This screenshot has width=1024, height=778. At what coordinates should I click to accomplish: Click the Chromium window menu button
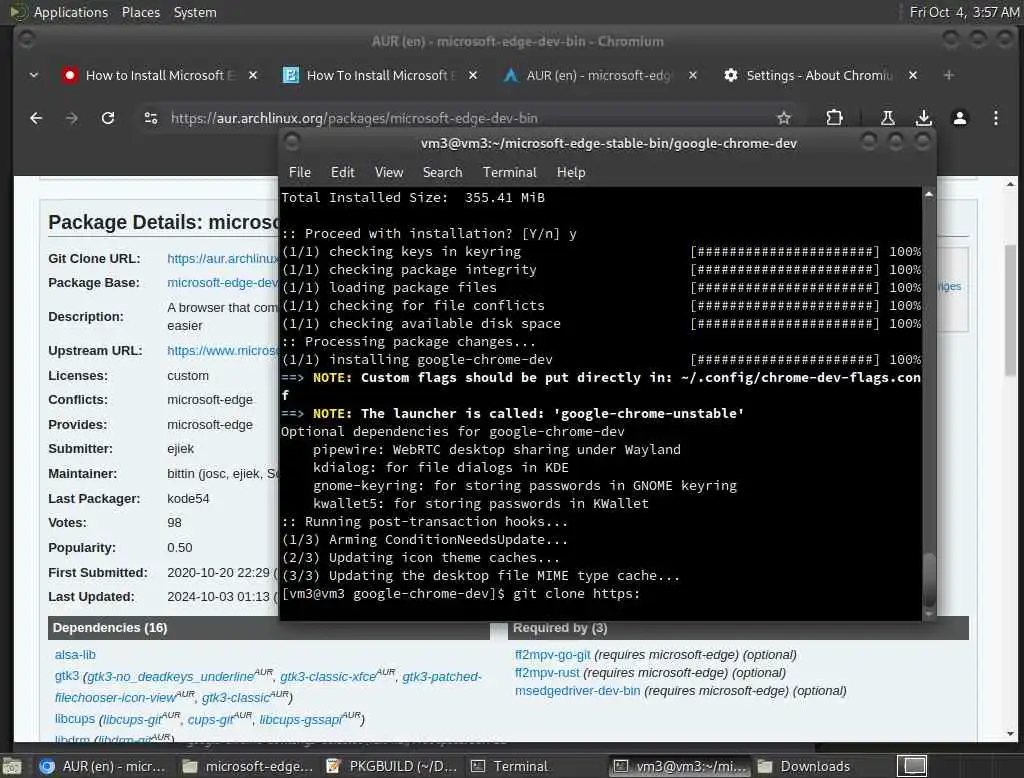tap(26, 40)
